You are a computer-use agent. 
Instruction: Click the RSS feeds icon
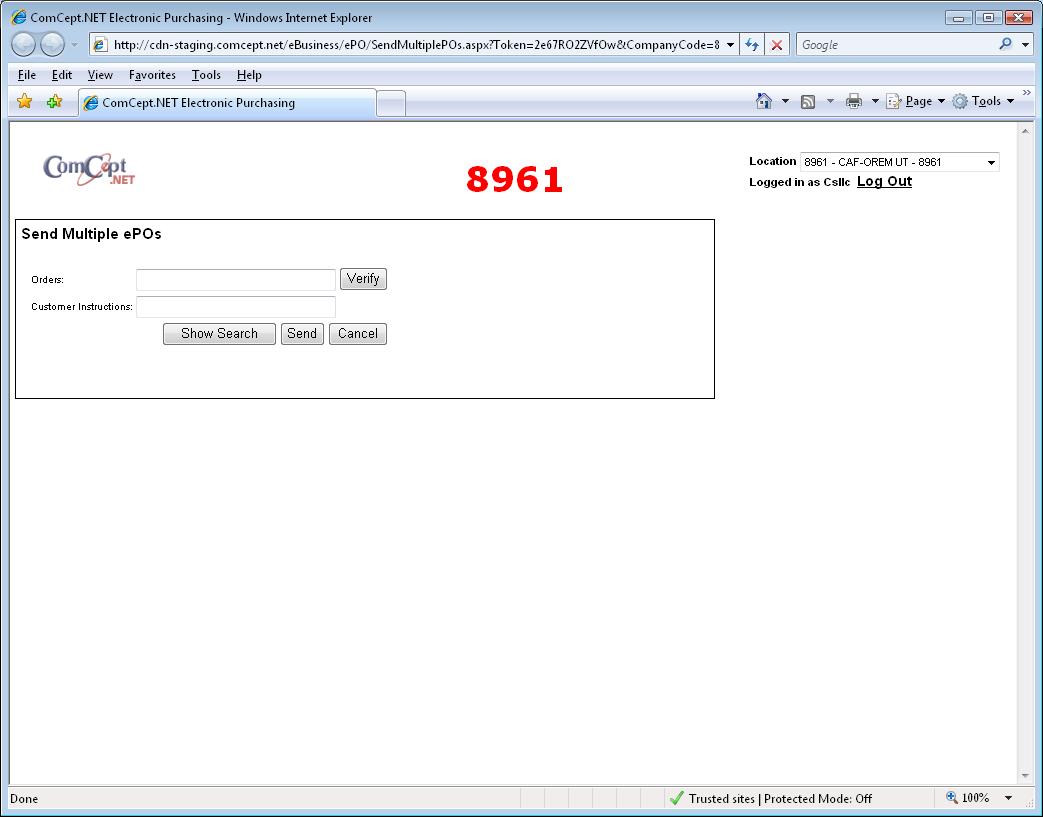[x=808, y=101]
